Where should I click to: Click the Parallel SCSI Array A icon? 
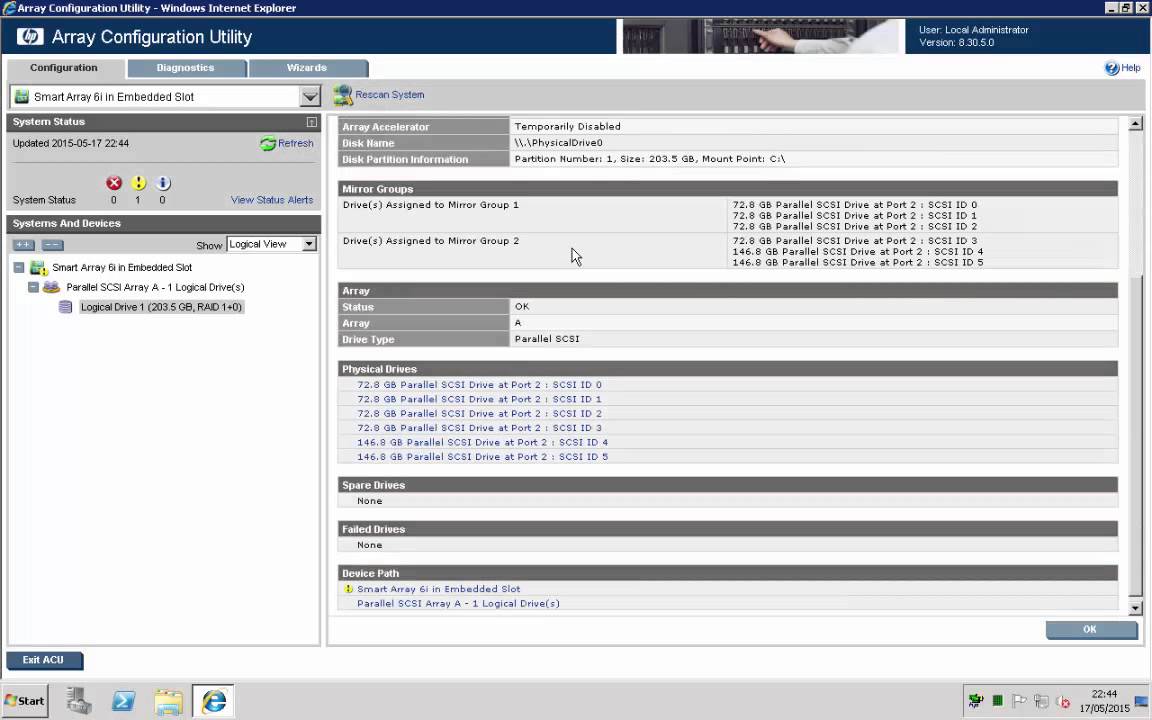(x=51, y=287)
